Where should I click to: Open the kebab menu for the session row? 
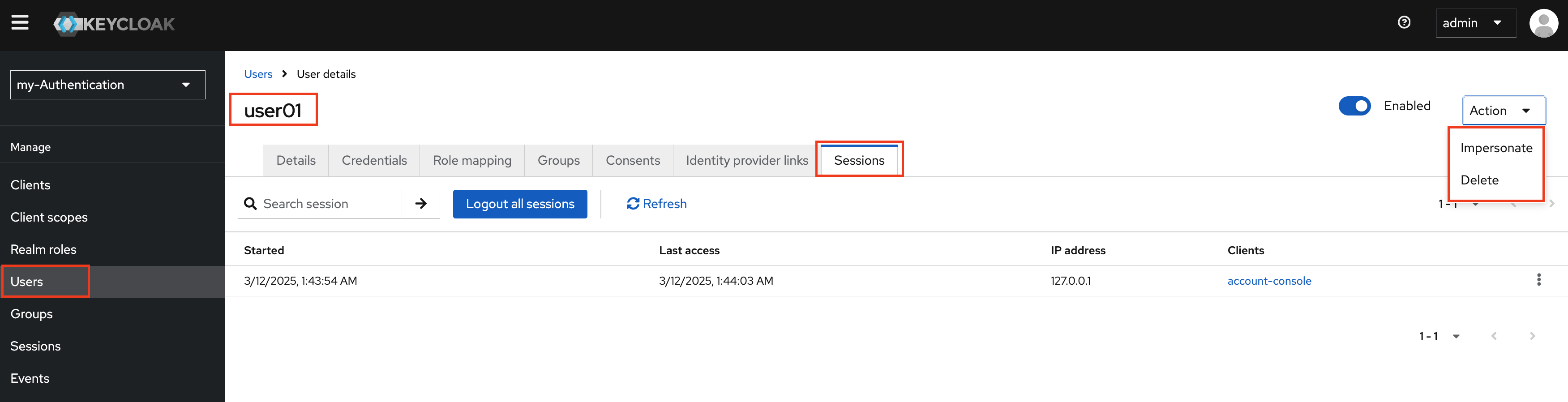point(1538,280)
